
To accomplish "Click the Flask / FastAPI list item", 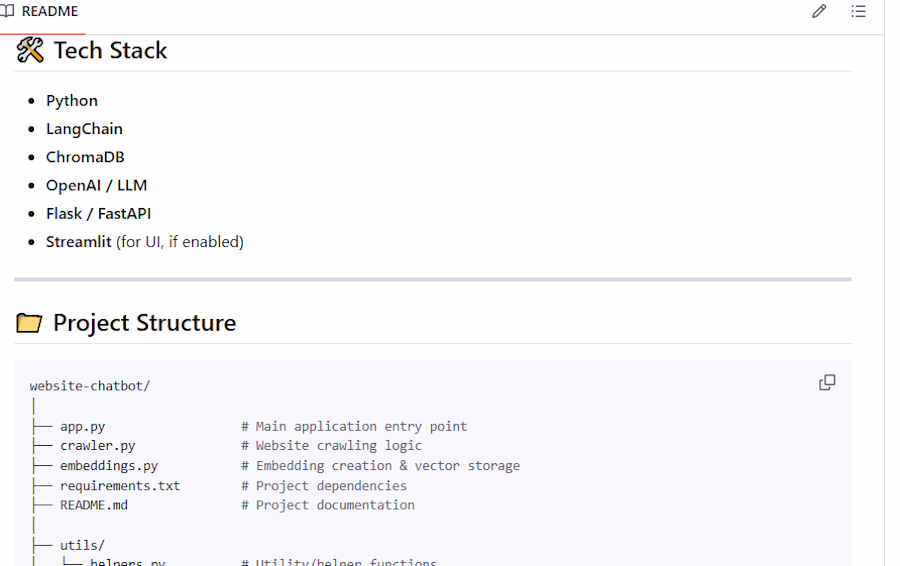I will 98,213.
